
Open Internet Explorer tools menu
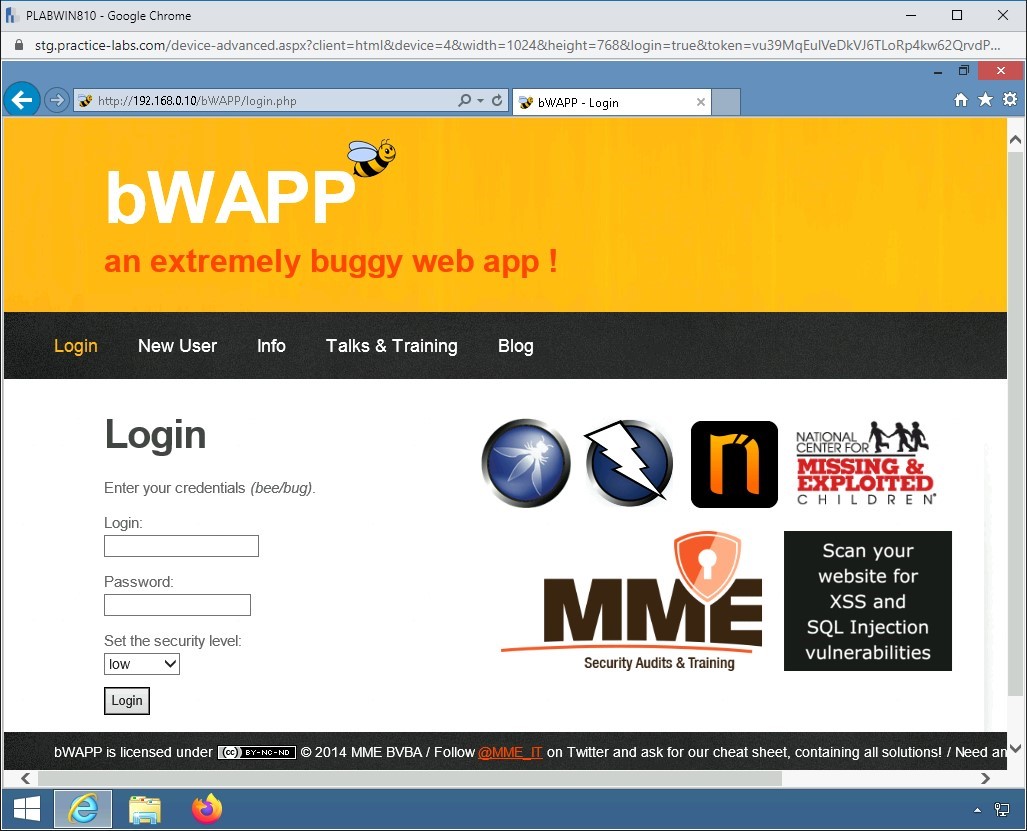(x=1009, y=100)
